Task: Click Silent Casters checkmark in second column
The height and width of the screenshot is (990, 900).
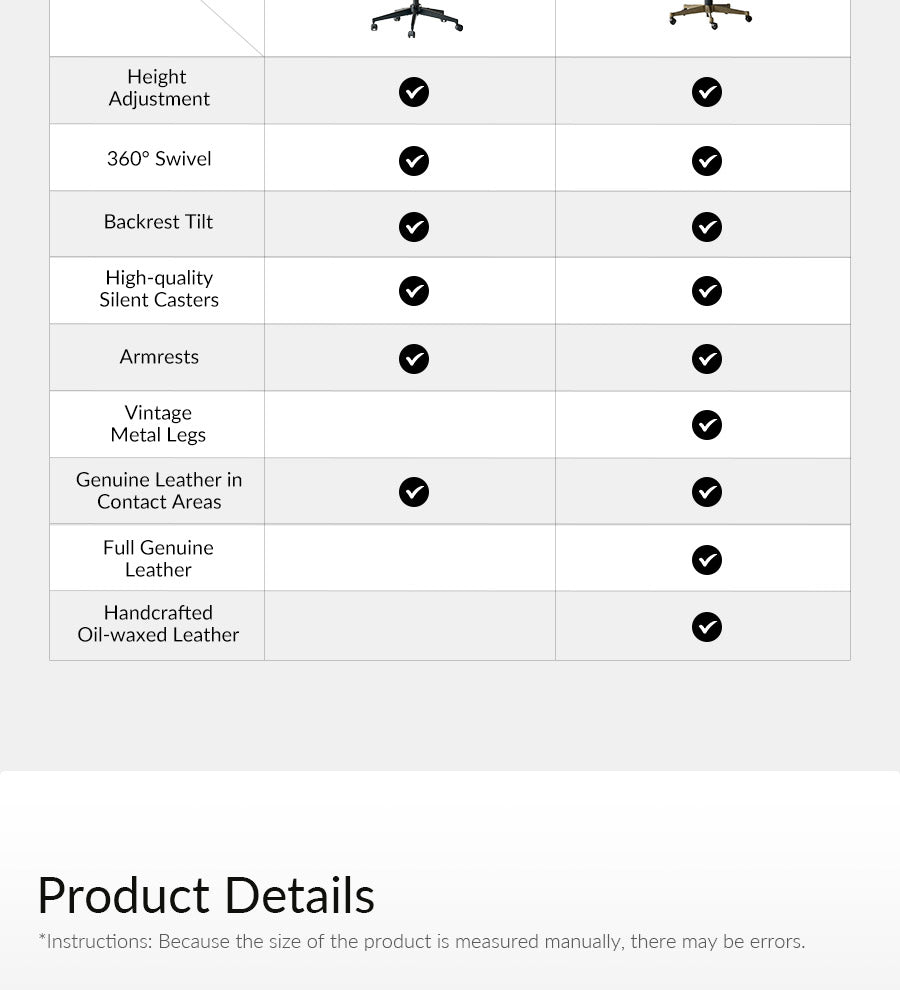Action: coord(707,291)
